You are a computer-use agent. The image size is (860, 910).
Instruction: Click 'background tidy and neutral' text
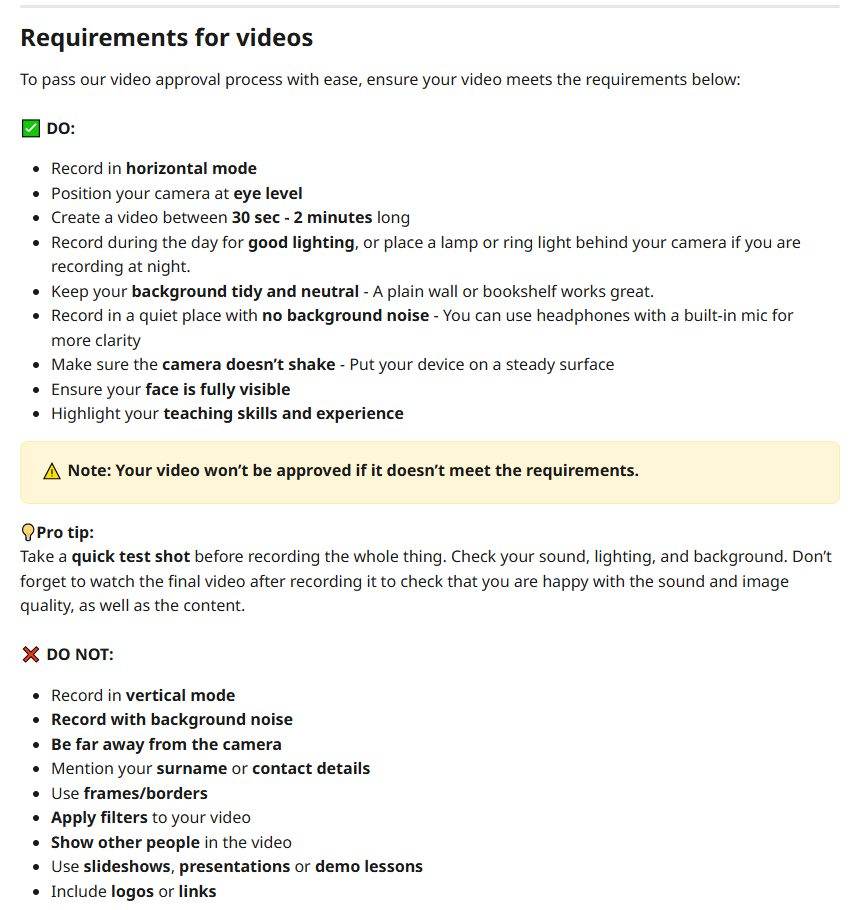click(x=245, y=291)
